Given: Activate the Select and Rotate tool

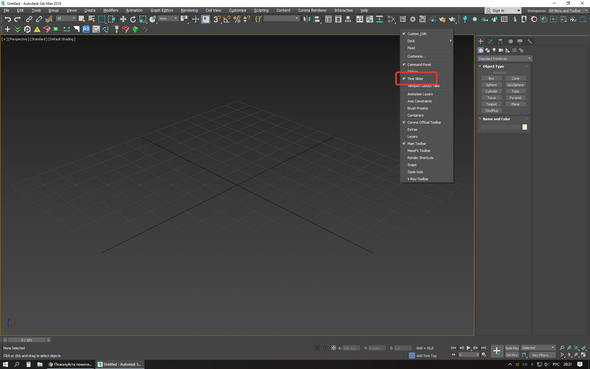Looking at the screenshot, I should click(133, 19).
